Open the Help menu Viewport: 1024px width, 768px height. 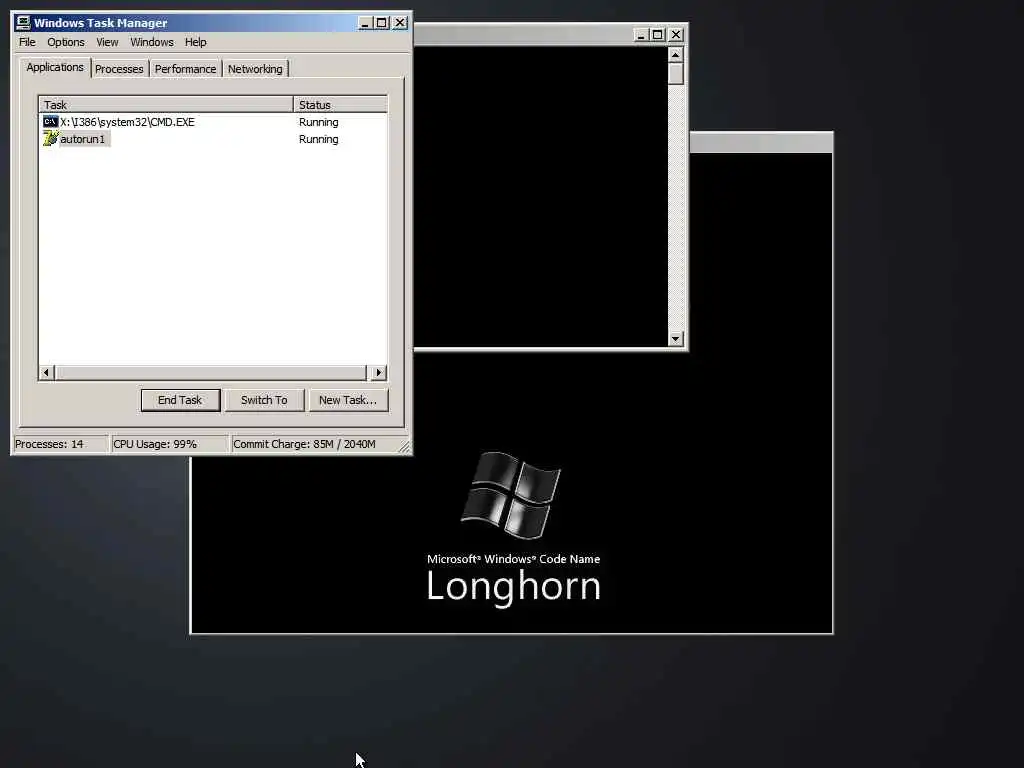pos(195,42)
